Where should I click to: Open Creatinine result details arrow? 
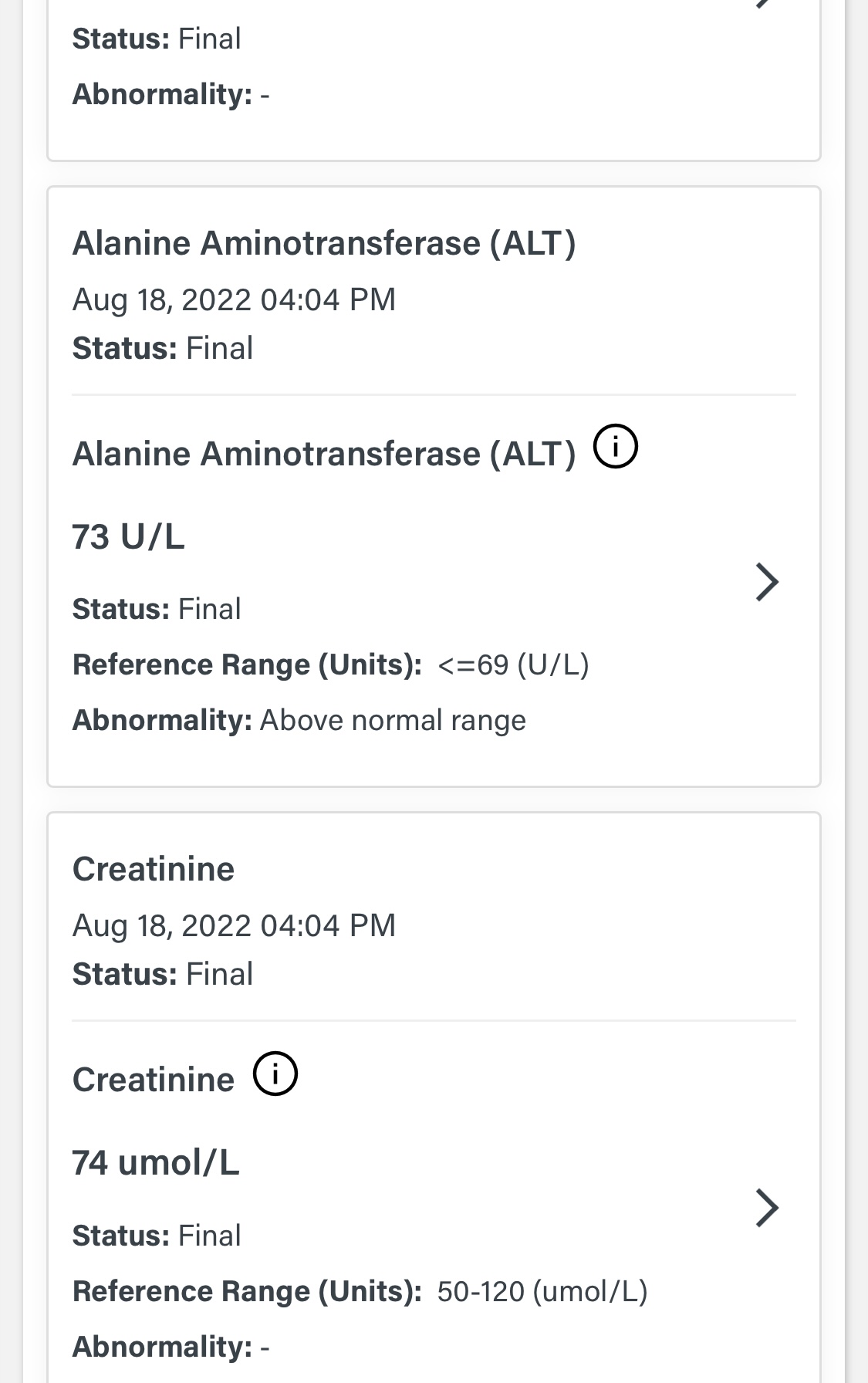pos(766,1208)
